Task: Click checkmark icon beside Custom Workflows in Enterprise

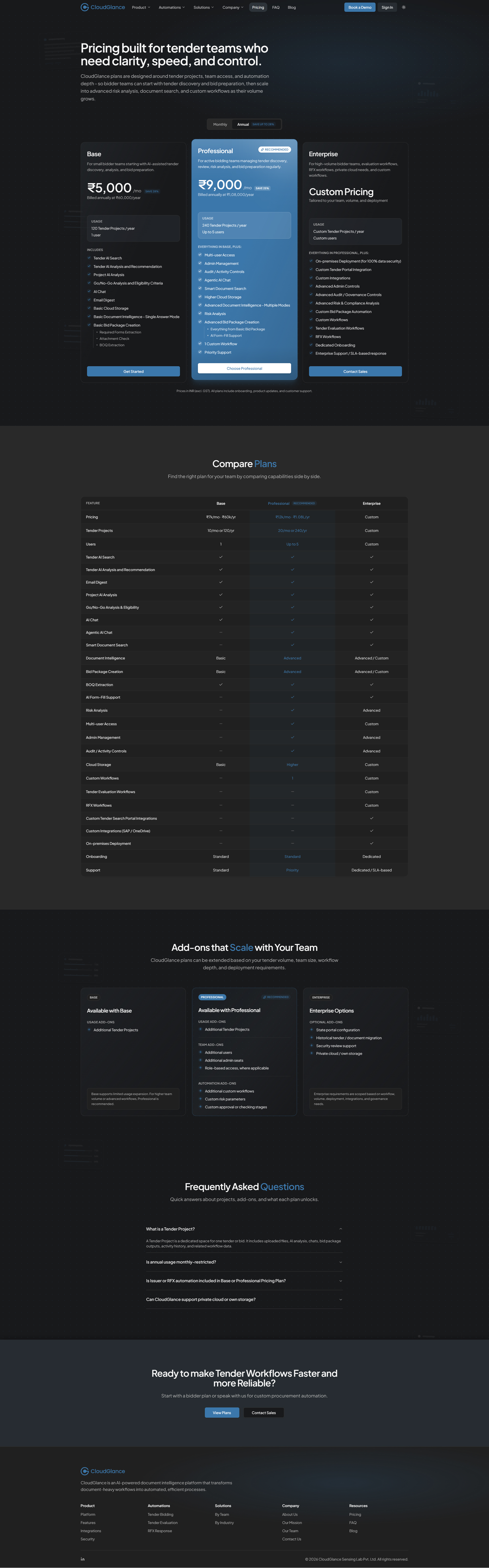Action: (x=311, y=319)
